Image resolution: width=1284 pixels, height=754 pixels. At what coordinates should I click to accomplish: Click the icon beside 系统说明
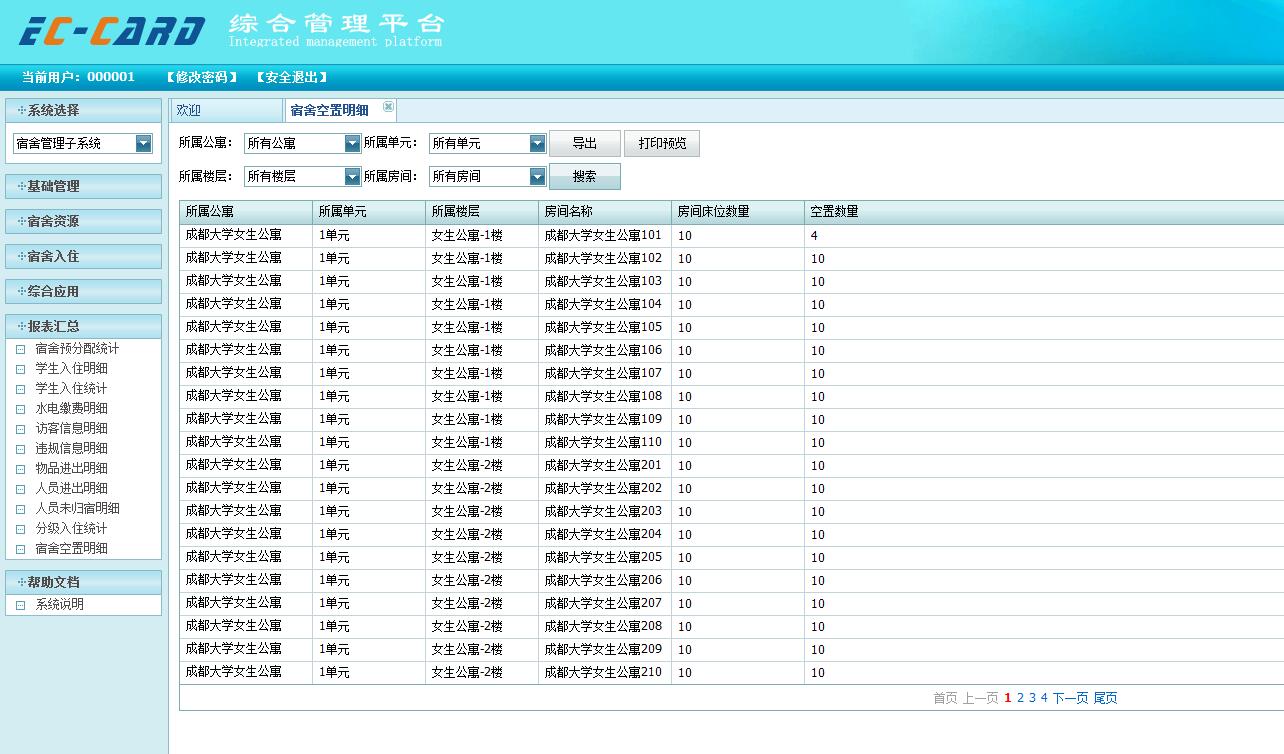[x=20, y=605]
